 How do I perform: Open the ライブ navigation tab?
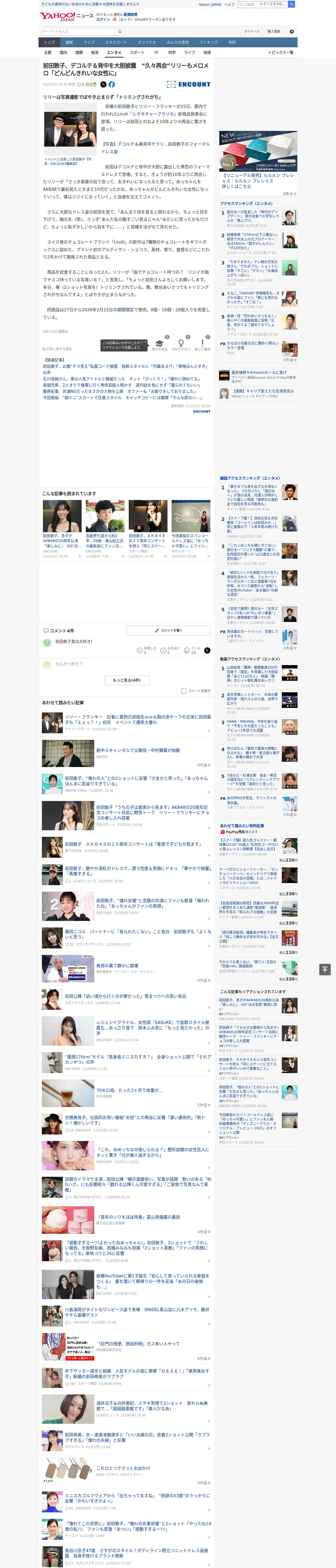pos(89,43)
